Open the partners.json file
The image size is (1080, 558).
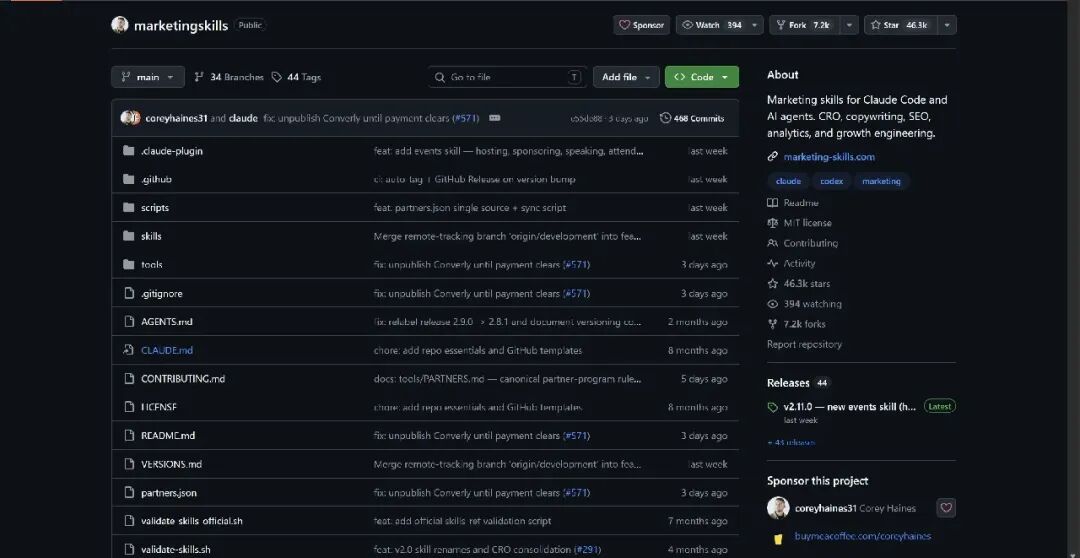point(169,493)
